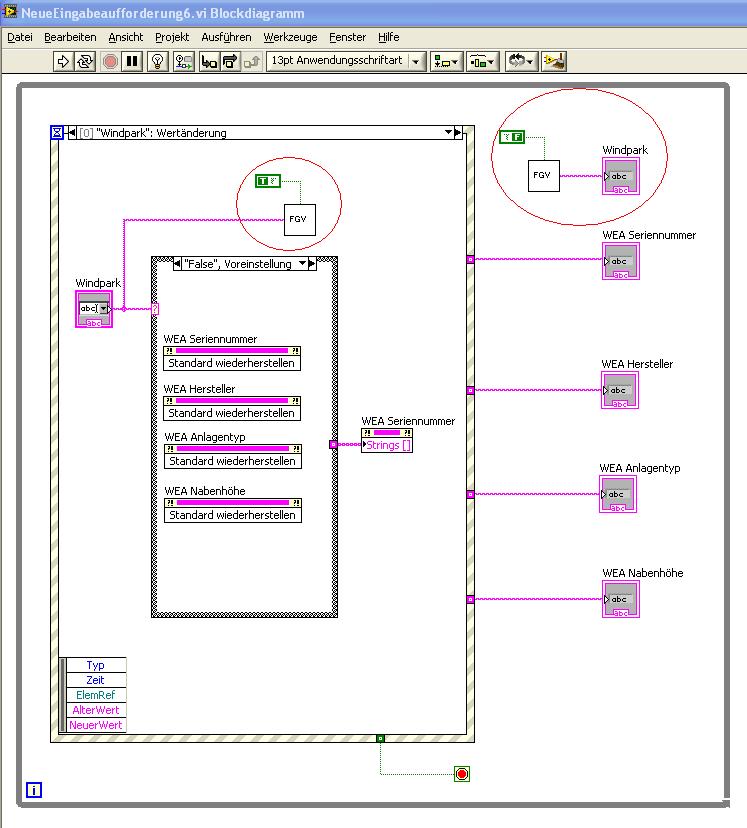747x828 pixels.
Task: Click output tunnel wired to WEA Seriennummer
Action: click(x=470, y=259)
